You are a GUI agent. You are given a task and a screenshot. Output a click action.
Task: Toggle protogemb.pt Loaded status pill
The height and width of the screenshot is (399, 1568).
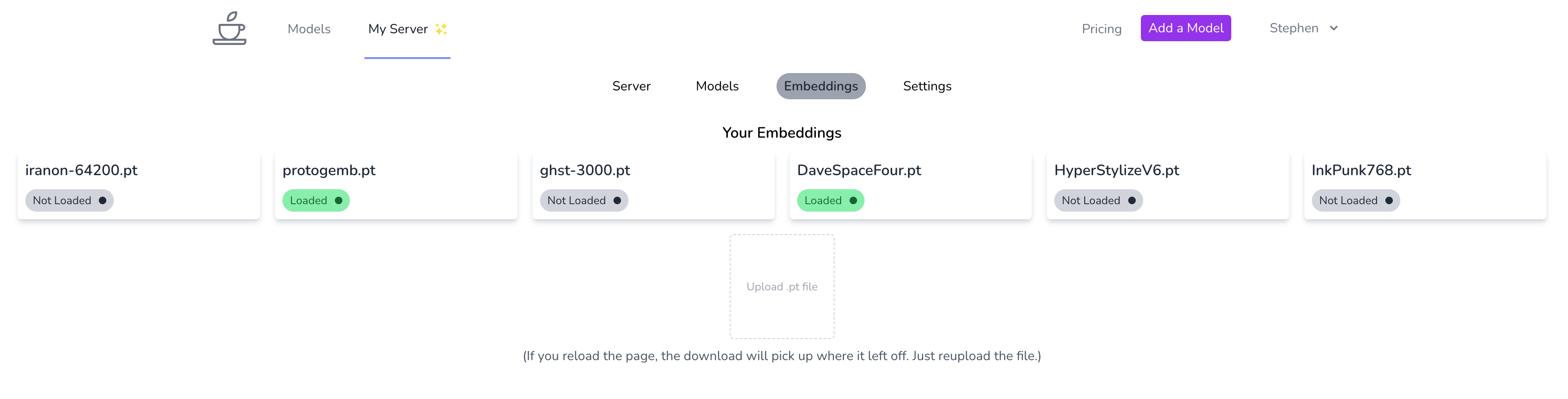pos(316,201)
